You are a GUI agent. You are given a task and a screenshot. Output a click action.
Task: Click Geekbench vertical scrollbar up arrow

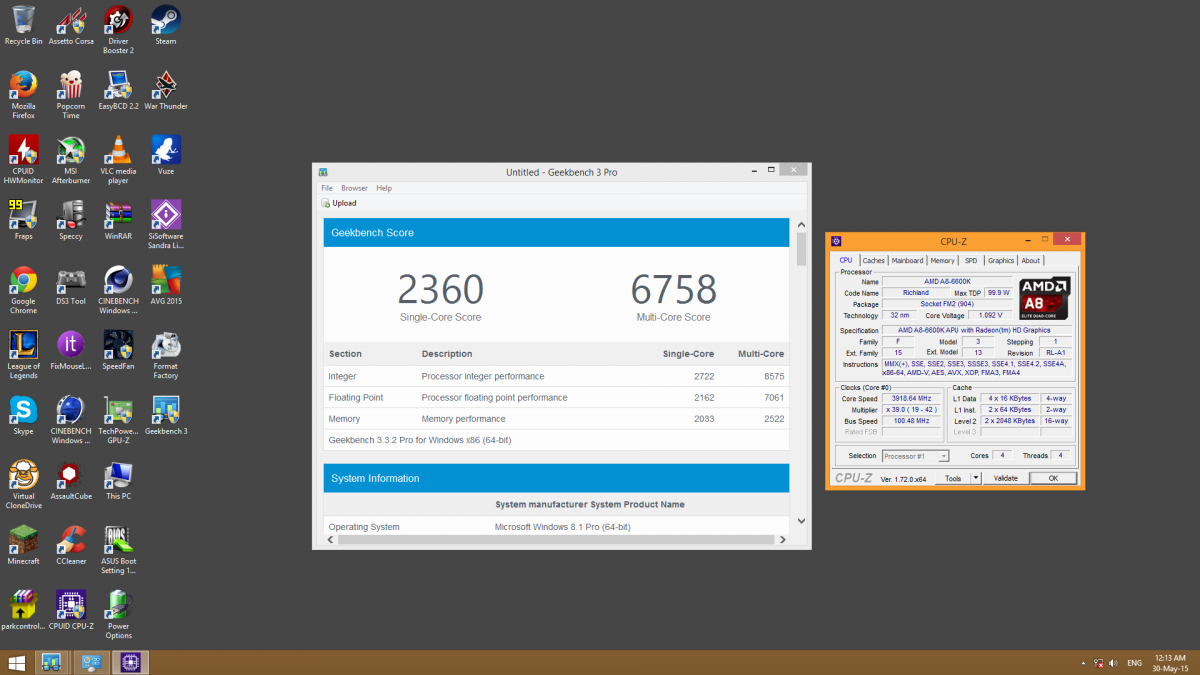801,226
